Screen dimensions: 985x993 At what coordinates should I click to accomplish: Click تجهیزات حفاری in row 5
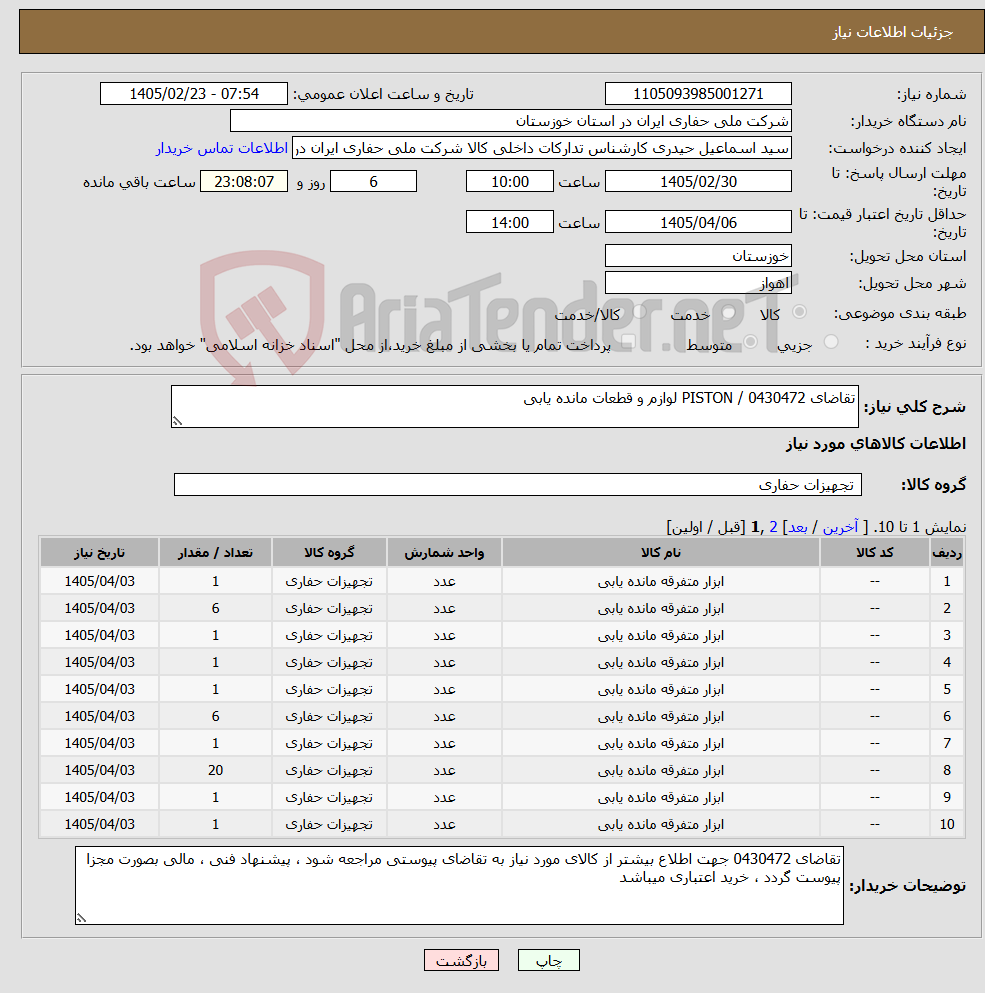[x=329, y=689]
